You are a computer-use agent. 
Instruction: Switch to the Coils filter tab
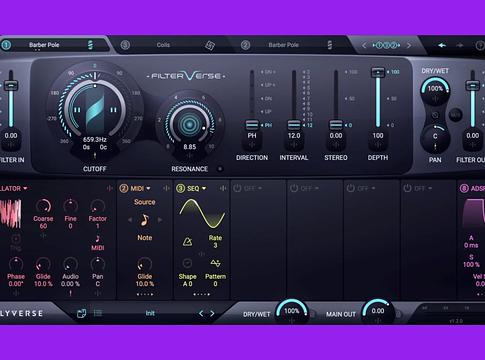point(163,45)
